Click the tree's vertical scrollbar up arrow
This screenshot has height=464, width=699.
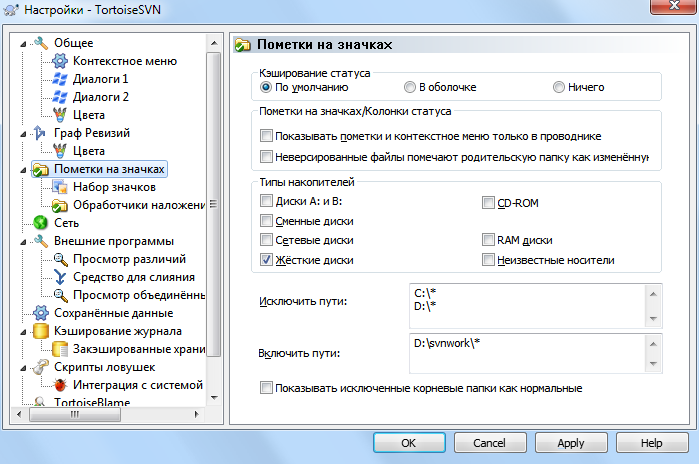[214, 43]
